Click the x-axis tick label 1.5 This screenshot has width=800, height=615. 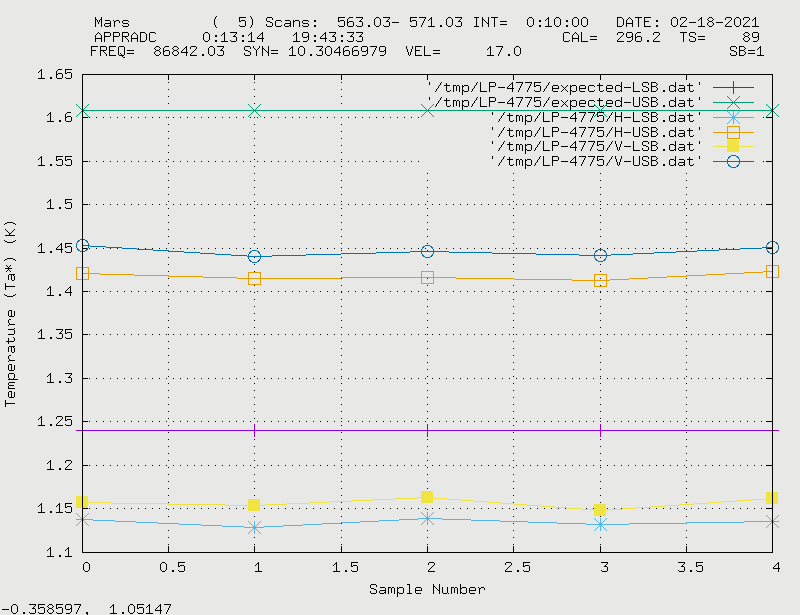tap(345, 567)
